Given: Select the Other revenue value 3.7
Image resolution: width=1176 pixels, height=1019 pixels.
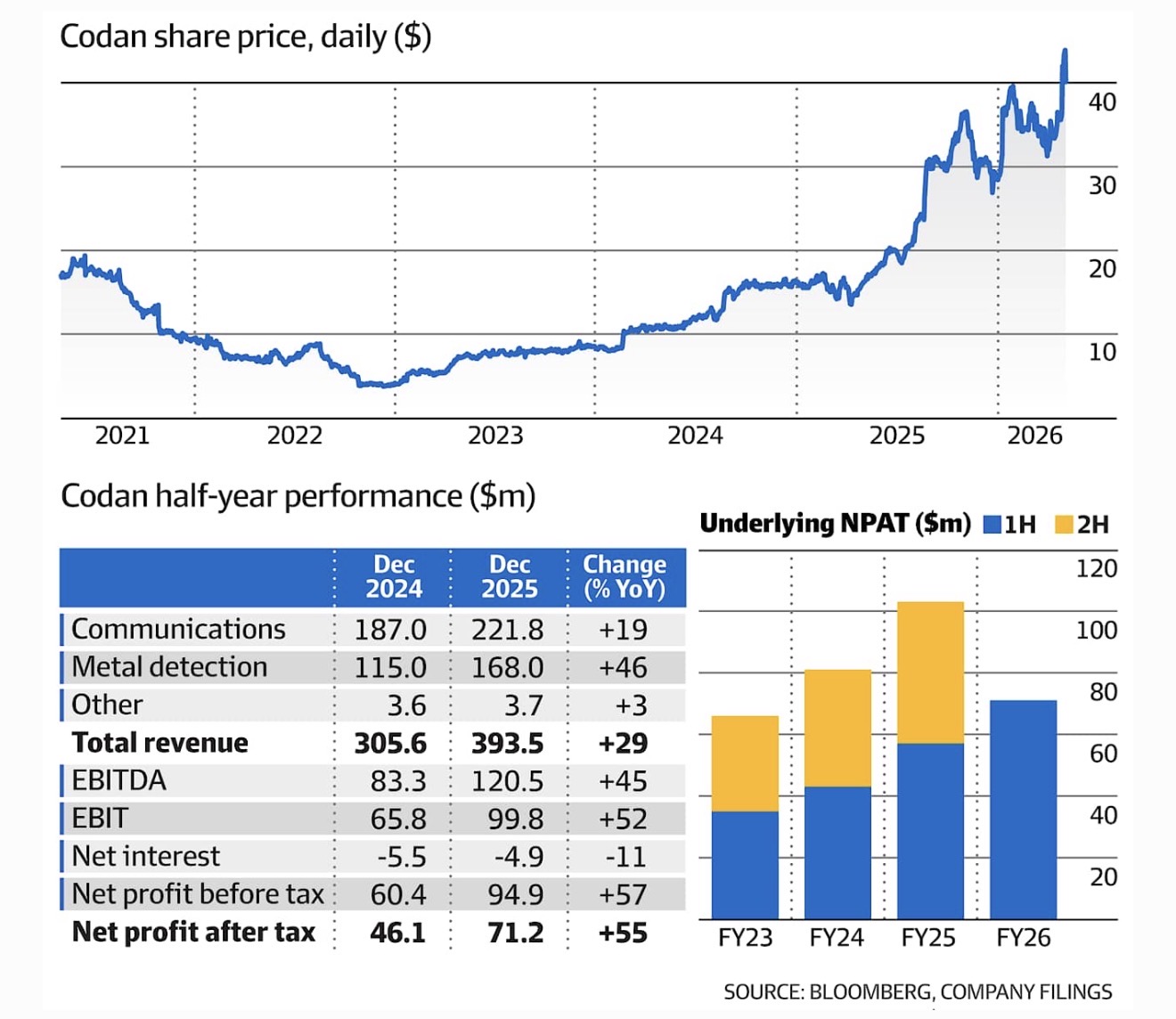Looking at the screenshot, I should point(523,705).
